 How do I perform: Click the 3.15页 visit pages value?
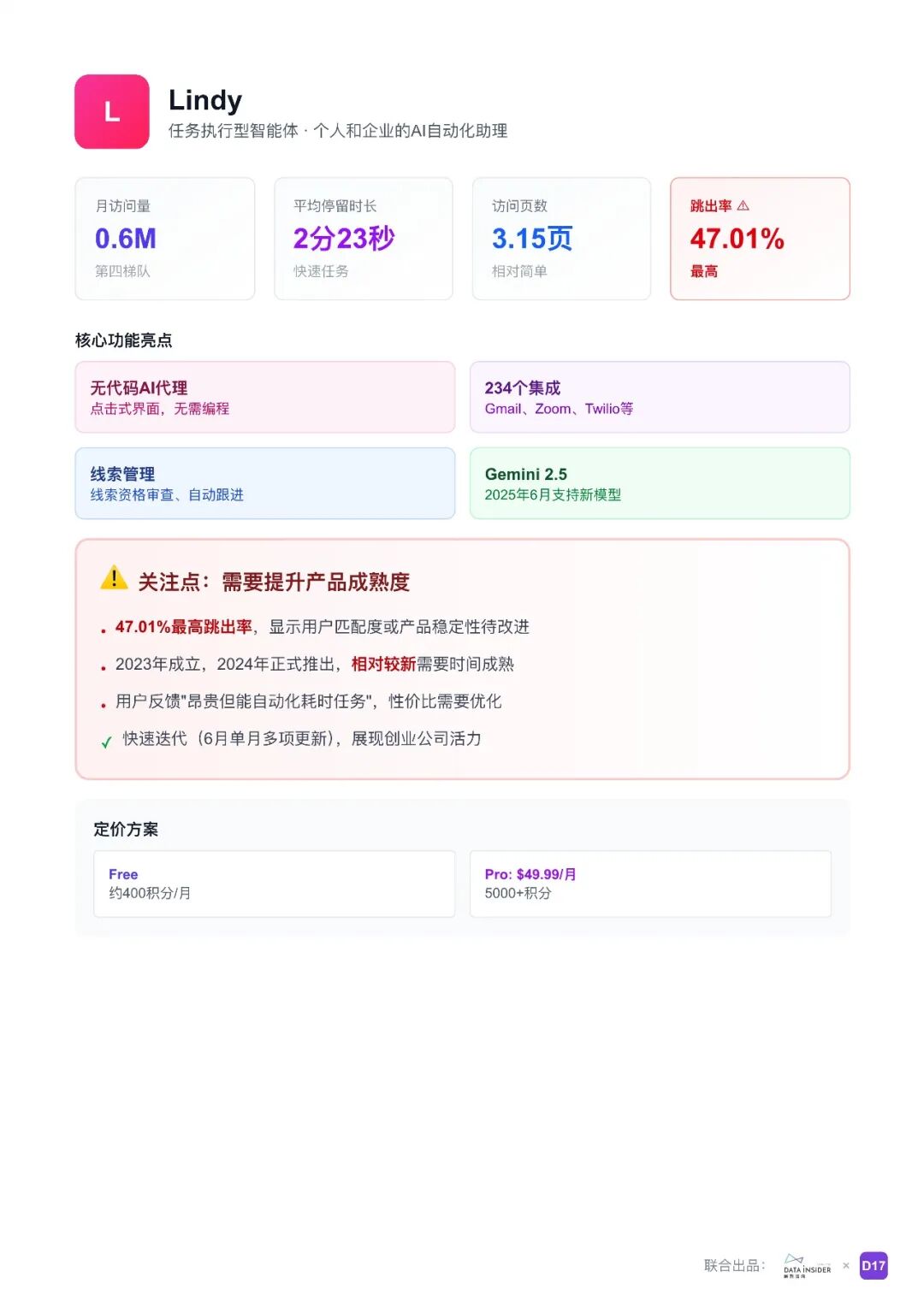tap(532, 238)
